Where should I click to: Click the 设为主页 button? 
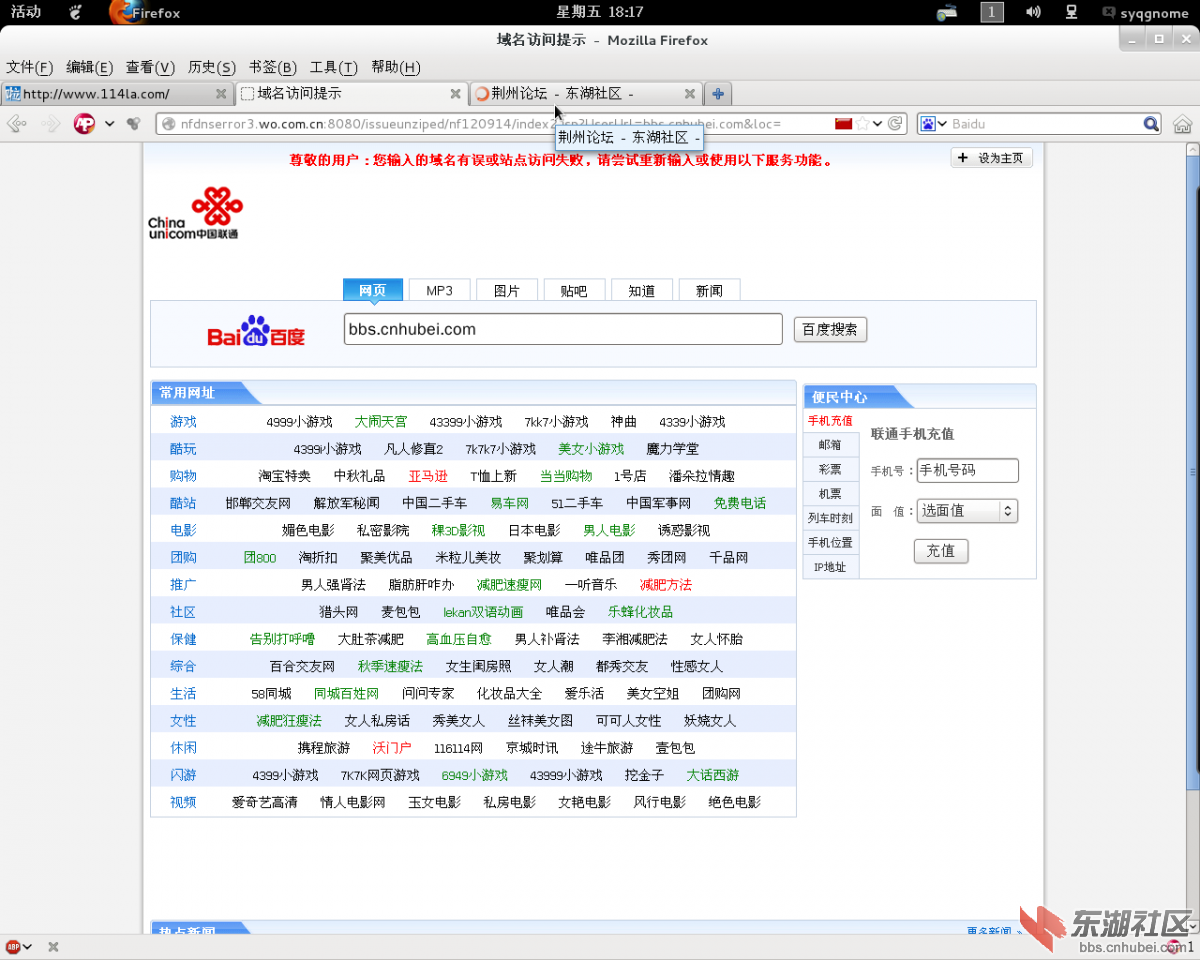[x=991, y=158]
